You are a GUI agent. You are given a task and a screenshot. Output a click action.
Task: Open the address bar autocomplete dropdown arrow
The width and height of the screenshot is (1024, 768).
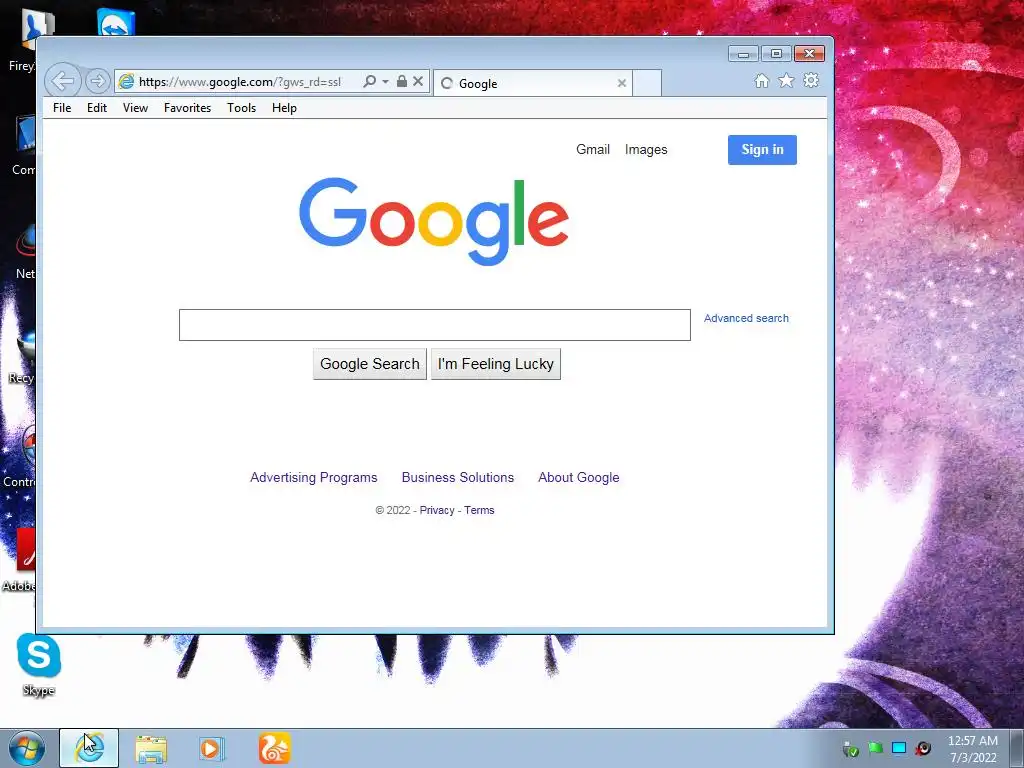click(385, 82)
